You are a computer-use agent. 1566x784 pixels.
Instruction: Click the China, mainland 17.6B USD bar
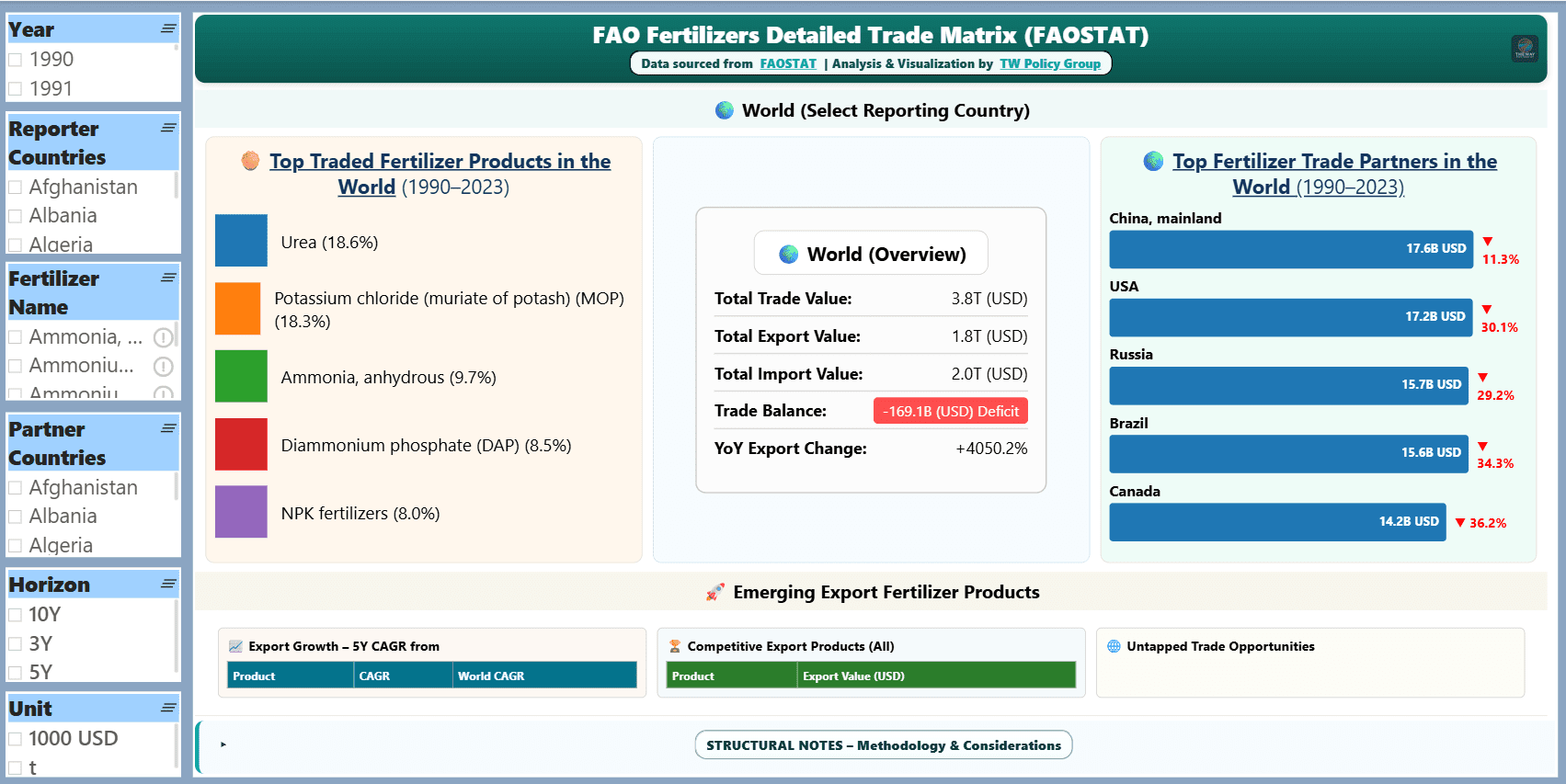1290,249
